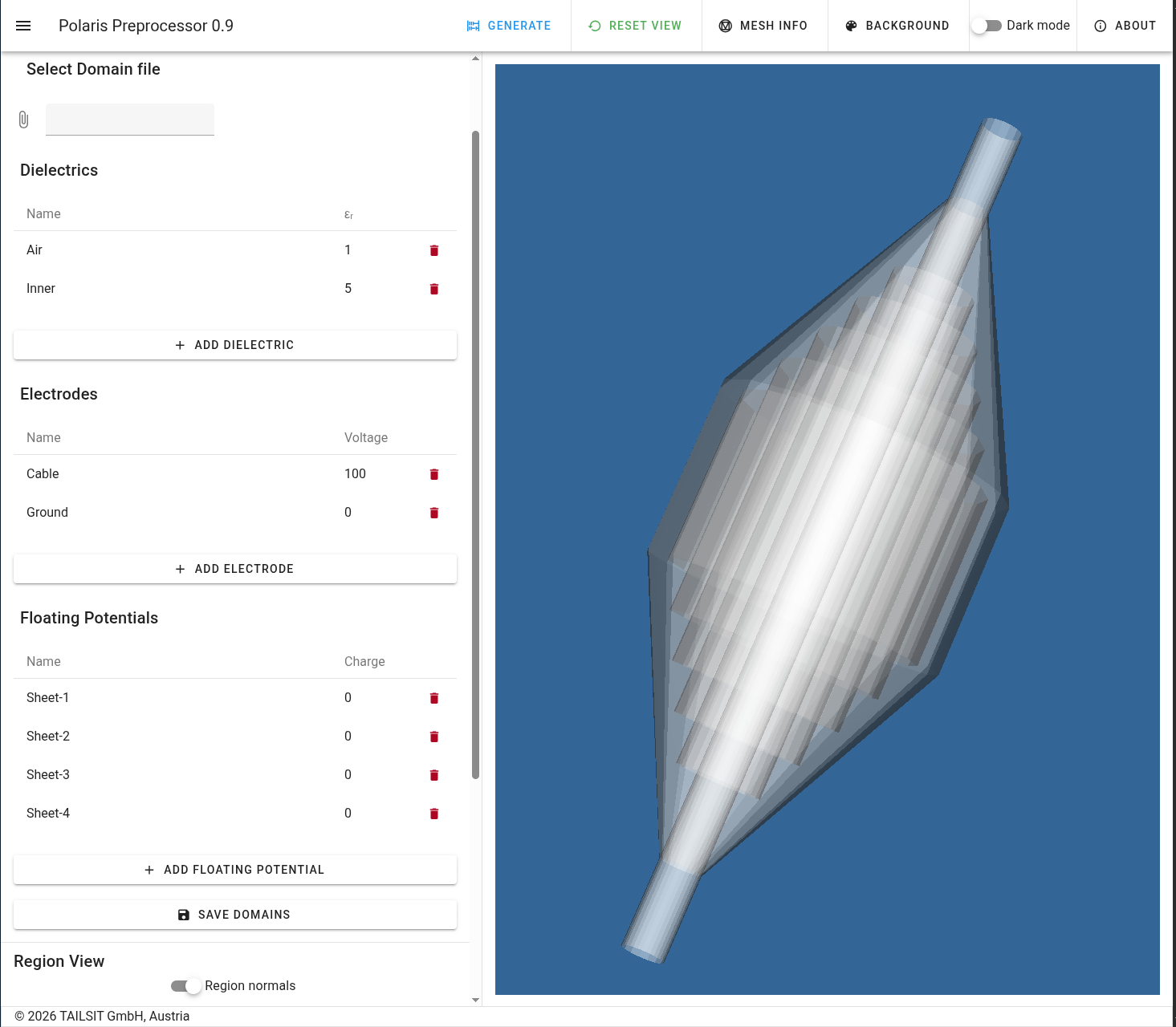This screenshot has height=1027, width=1176.
Task: Save domains button
Action: point(235,915)
